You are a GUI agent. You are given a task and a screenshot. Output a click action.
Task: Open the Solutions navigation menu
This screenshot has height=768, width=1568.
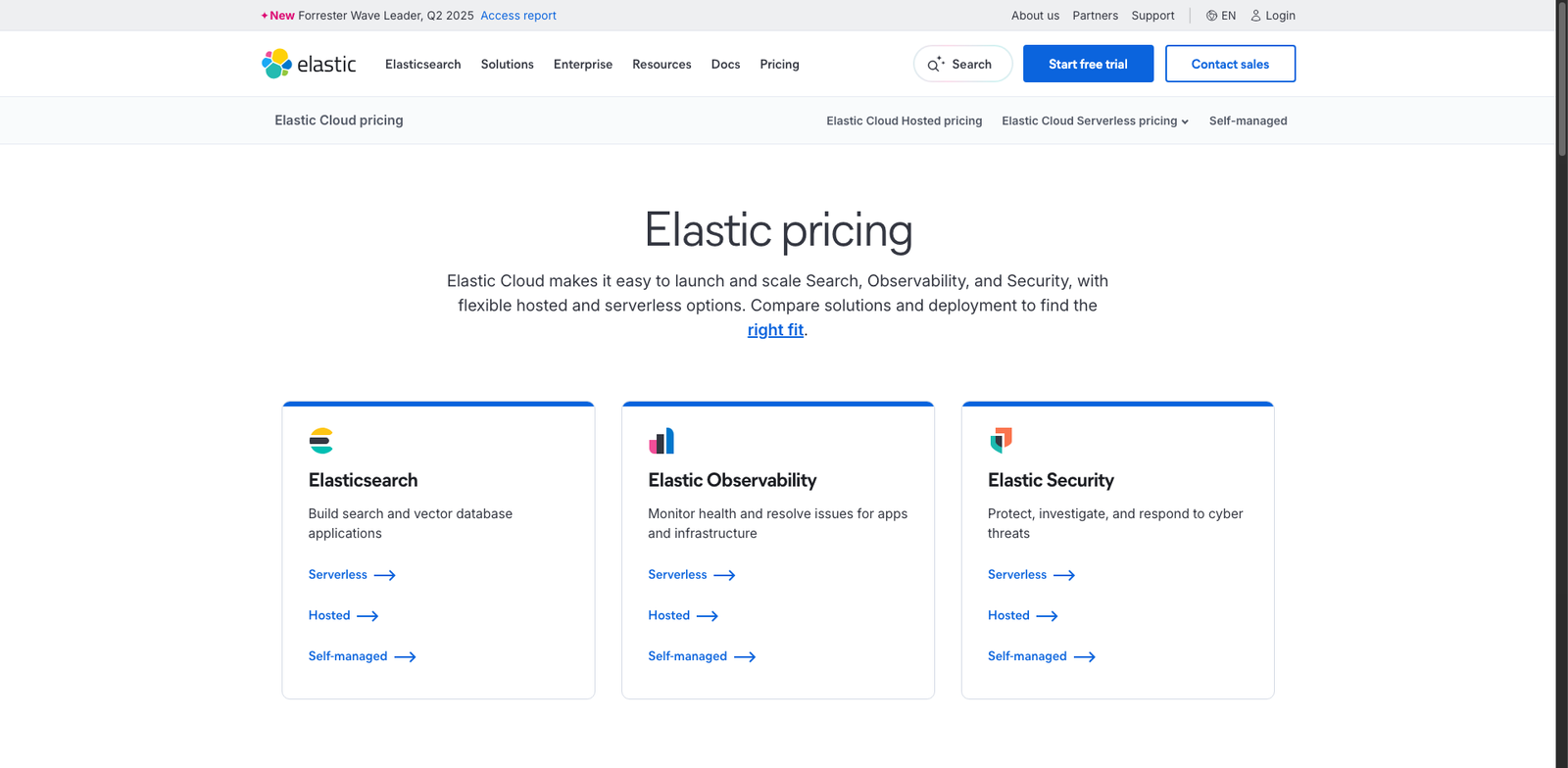(507, 65)
